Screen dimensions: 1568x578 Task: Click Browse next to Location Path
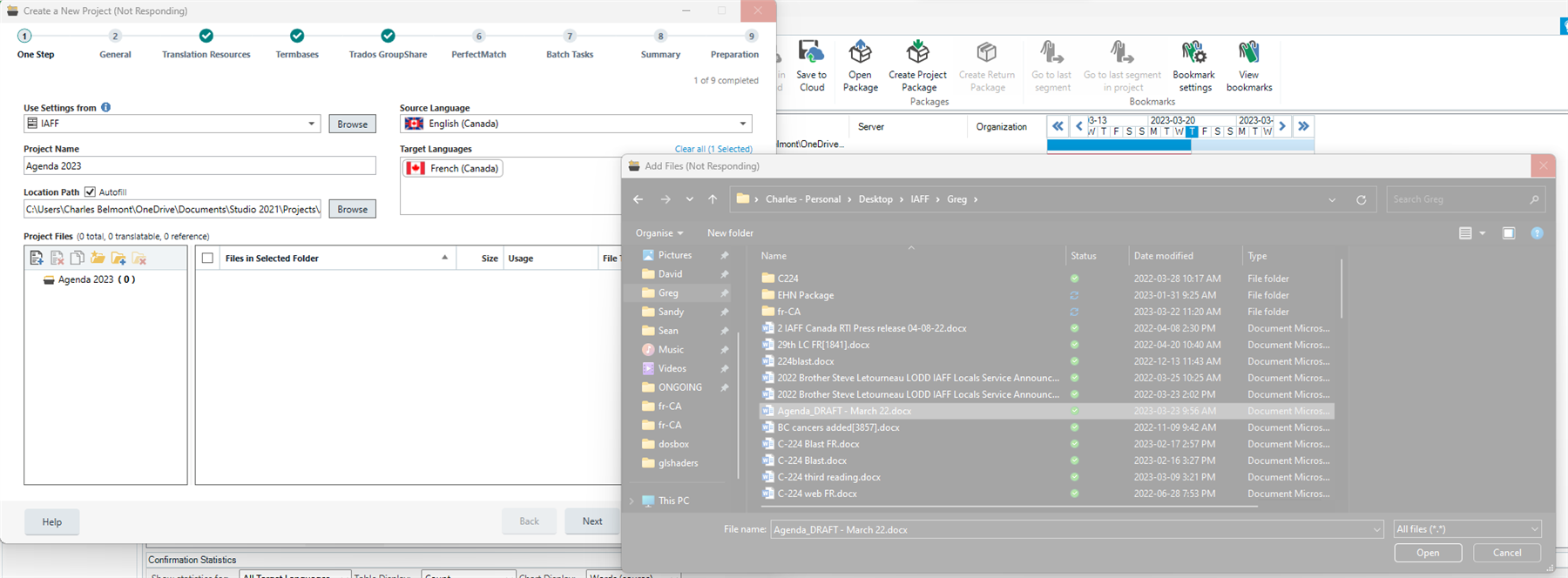[x=353, y=209]
